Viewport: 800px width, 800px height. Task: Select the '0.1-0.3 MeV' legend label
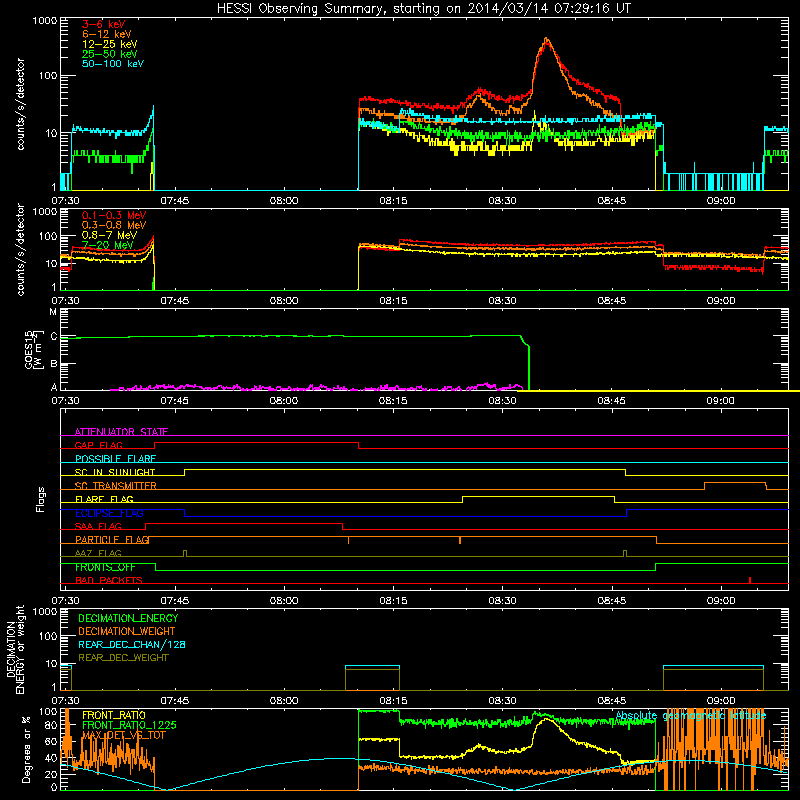tap(114, 216)
